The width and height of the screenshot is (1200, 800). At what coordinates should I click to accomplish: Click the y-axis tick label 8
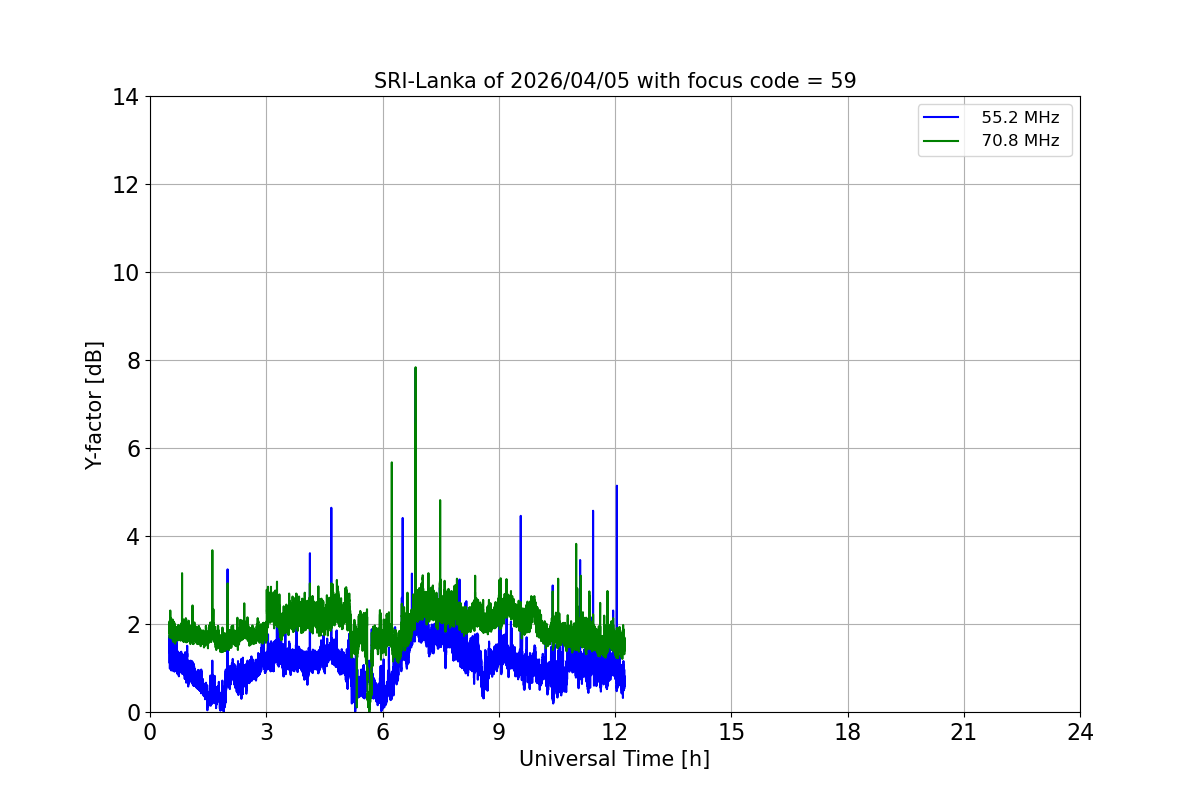point(132,361)
